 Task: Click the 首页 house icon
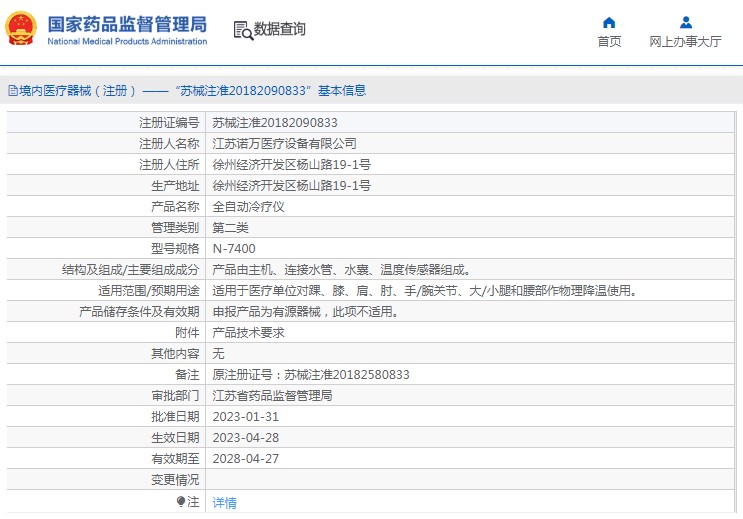pyautogui.click(x=609, y=22)
